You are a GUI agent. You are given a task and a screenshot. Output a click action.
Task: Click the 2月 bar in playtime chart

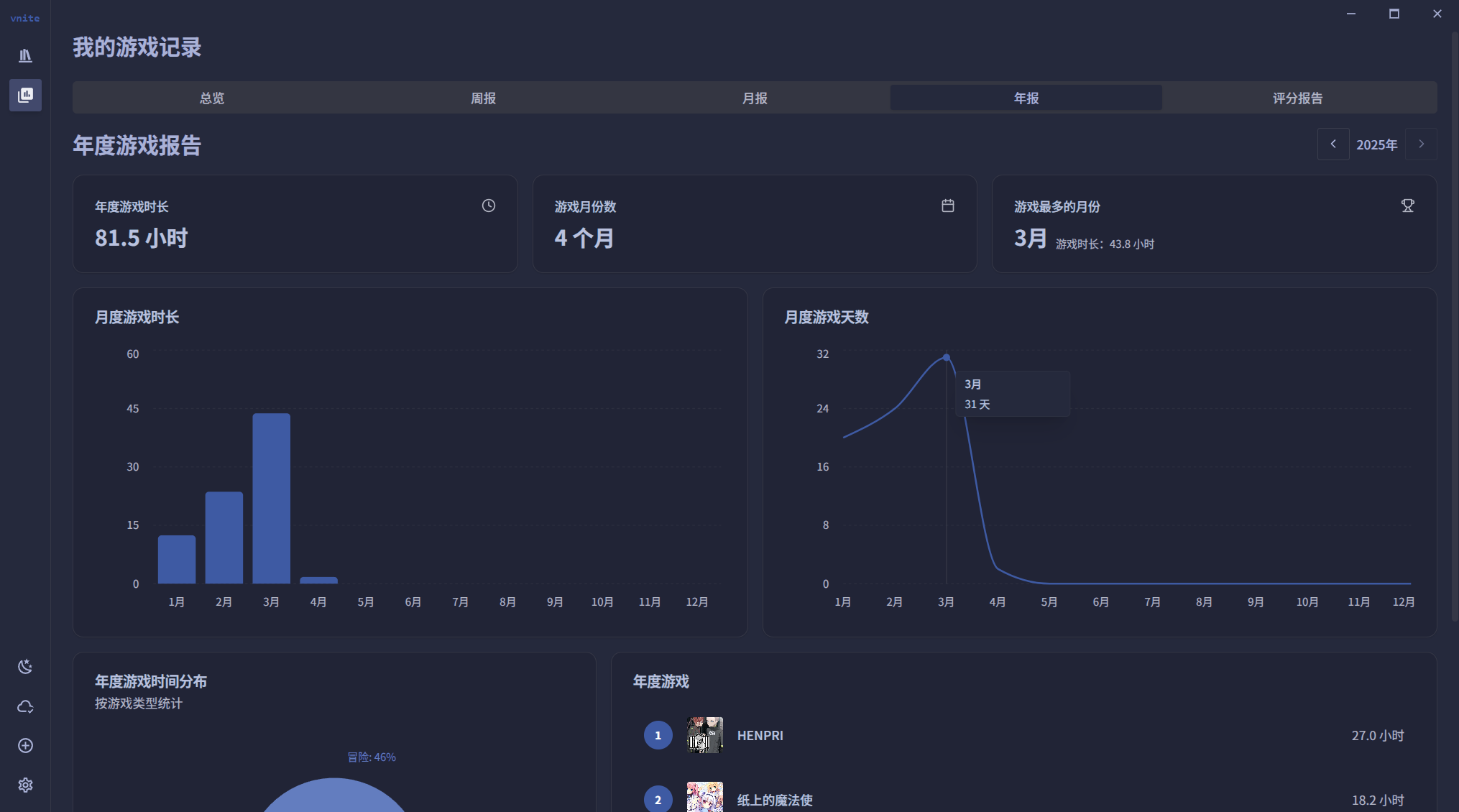[224, 538]
